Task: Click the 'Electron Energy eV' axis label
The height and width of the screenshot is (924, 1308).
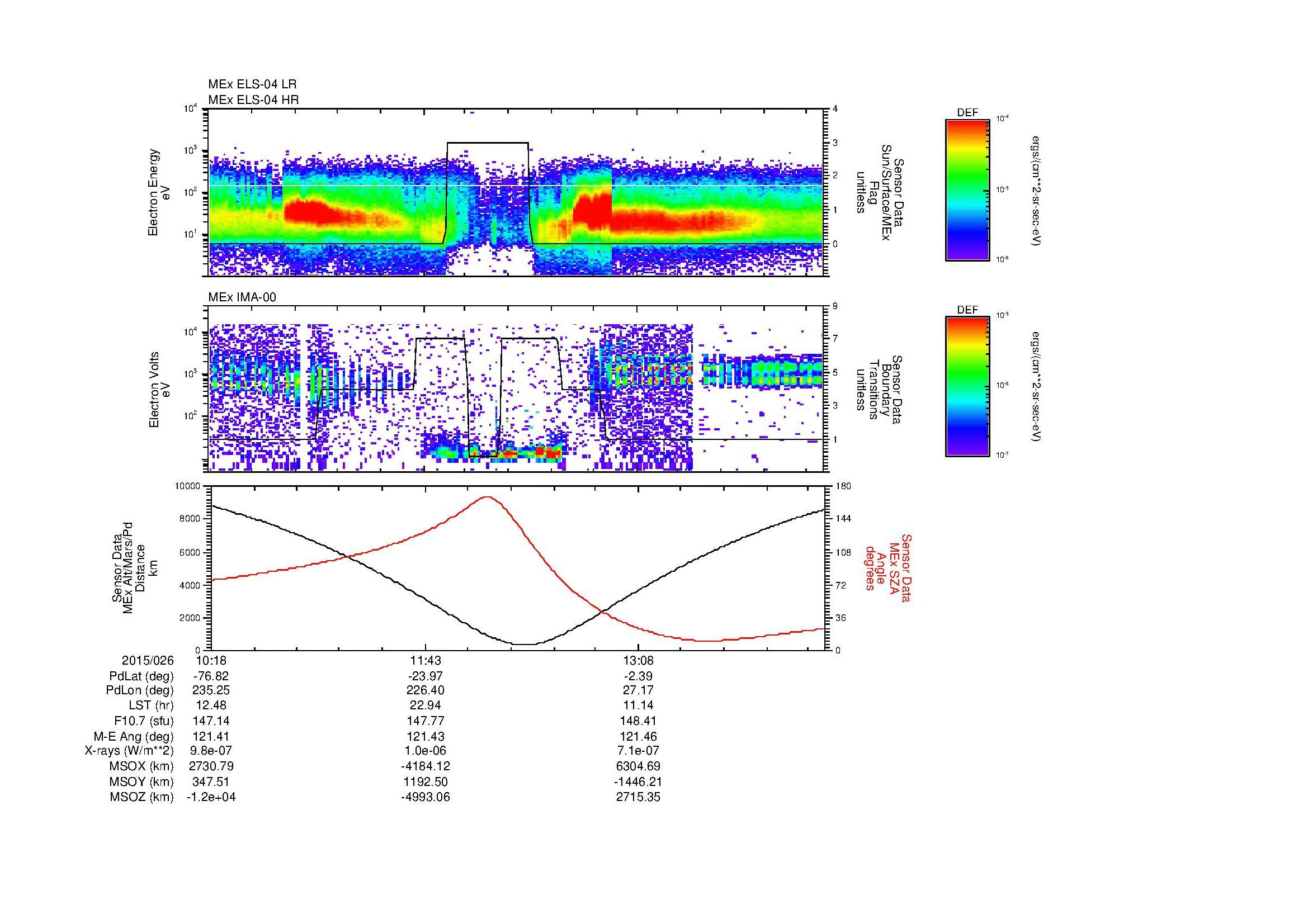Action: tap(160, 192)
